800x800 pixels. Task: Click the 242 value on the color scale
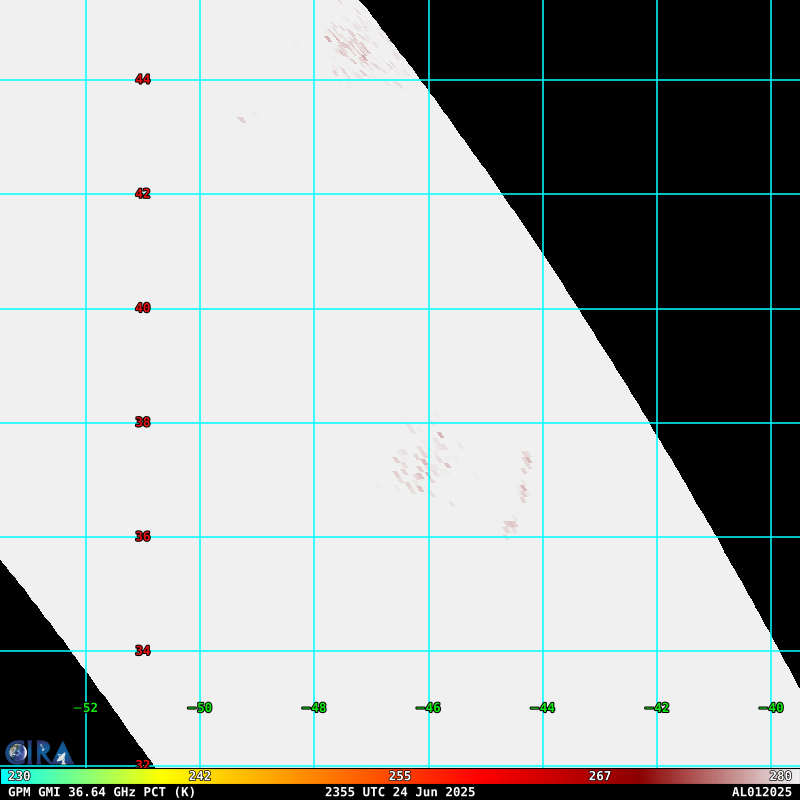pos(200,776)
